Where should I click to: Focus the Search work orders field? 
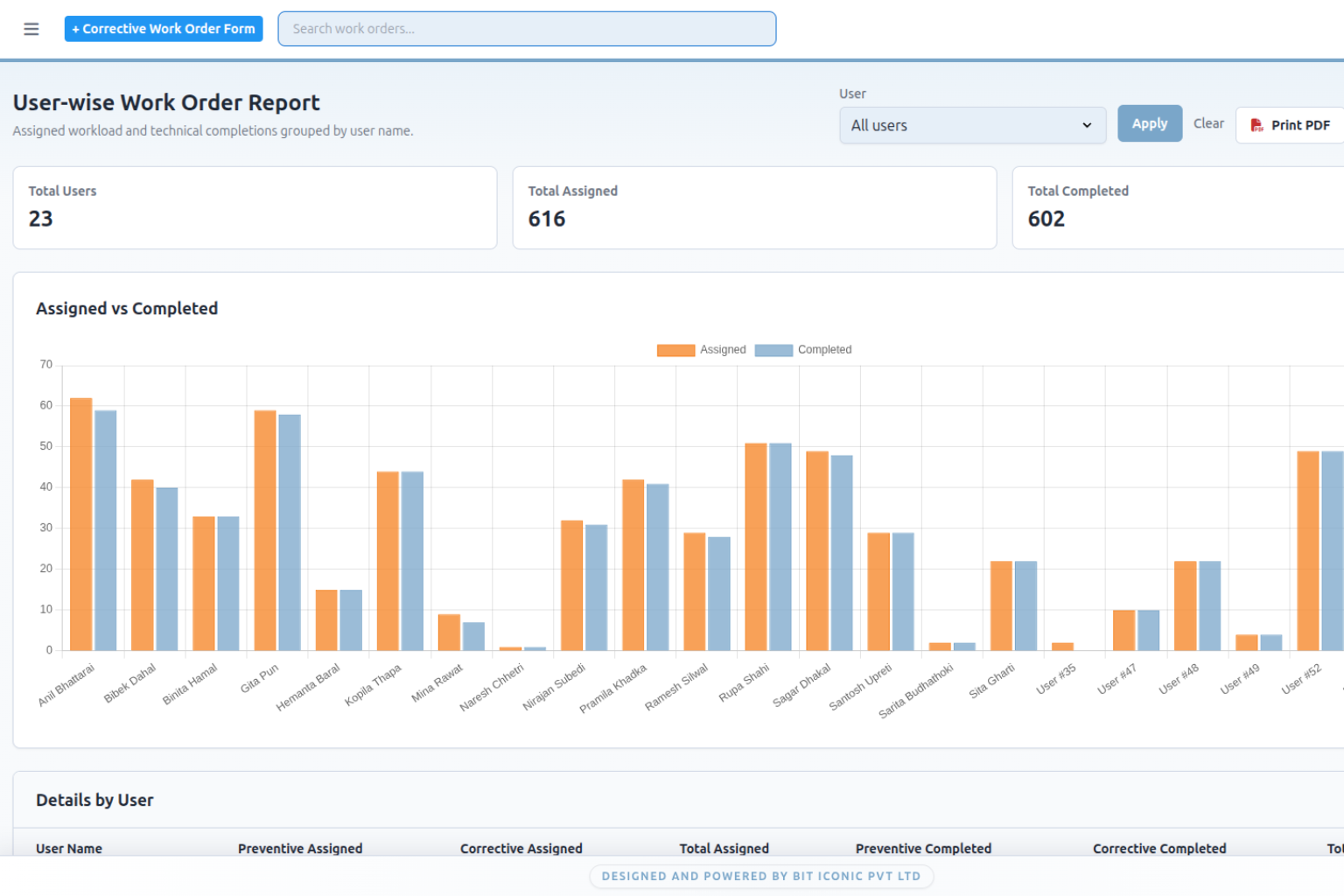click(x=527, y=29)
